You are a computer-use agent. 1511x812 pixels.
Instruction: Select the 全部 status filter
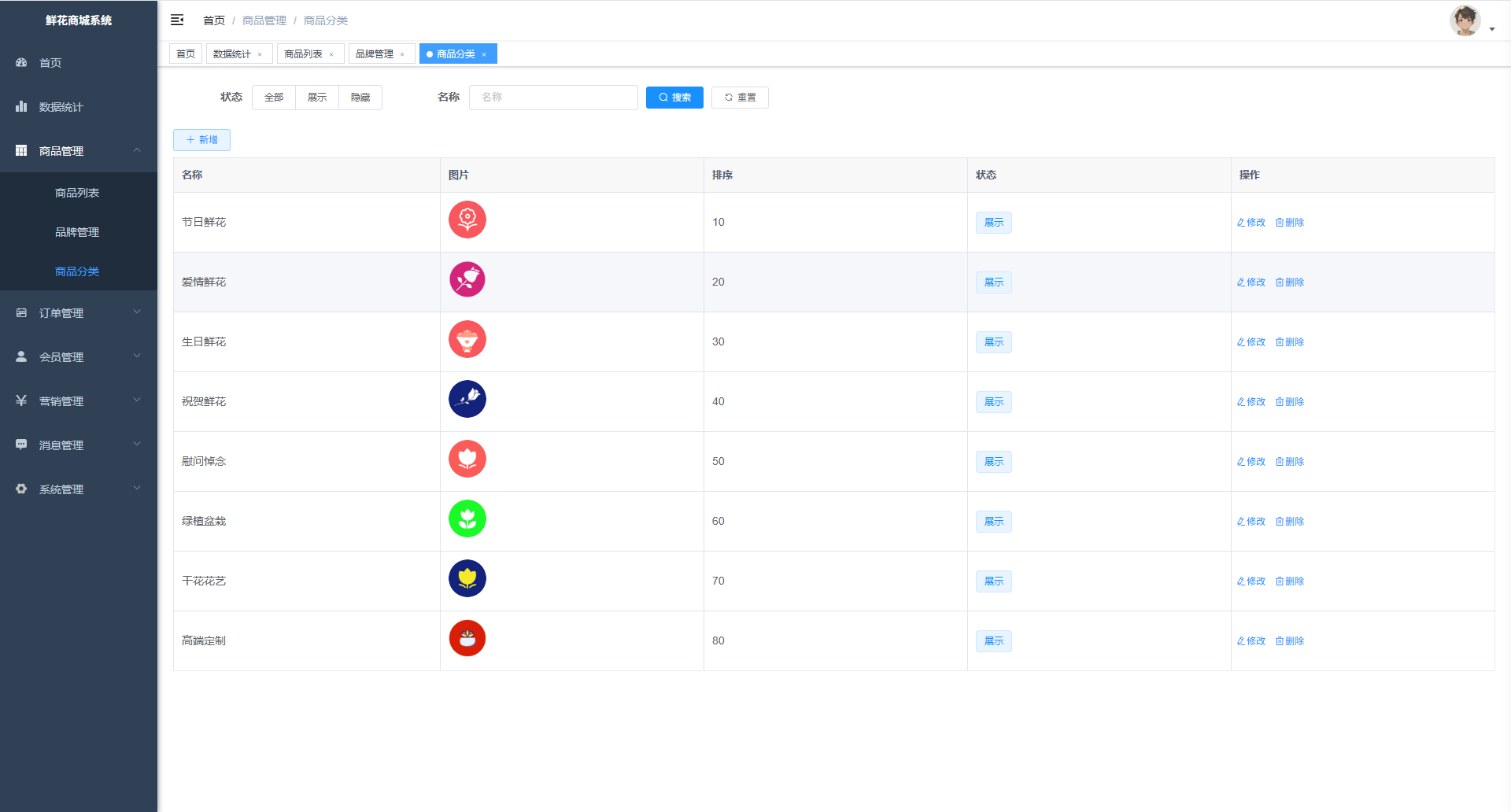[x=273, y=98]
